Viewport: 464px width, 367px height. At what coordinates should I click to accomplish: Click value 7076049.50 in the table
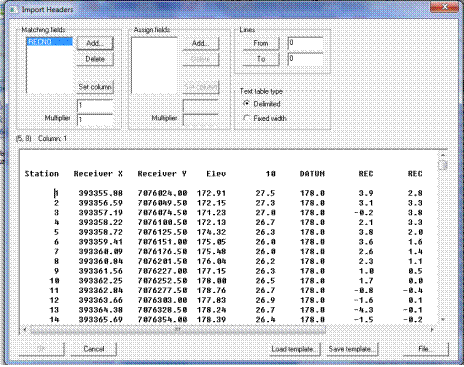tap(162, 203)
